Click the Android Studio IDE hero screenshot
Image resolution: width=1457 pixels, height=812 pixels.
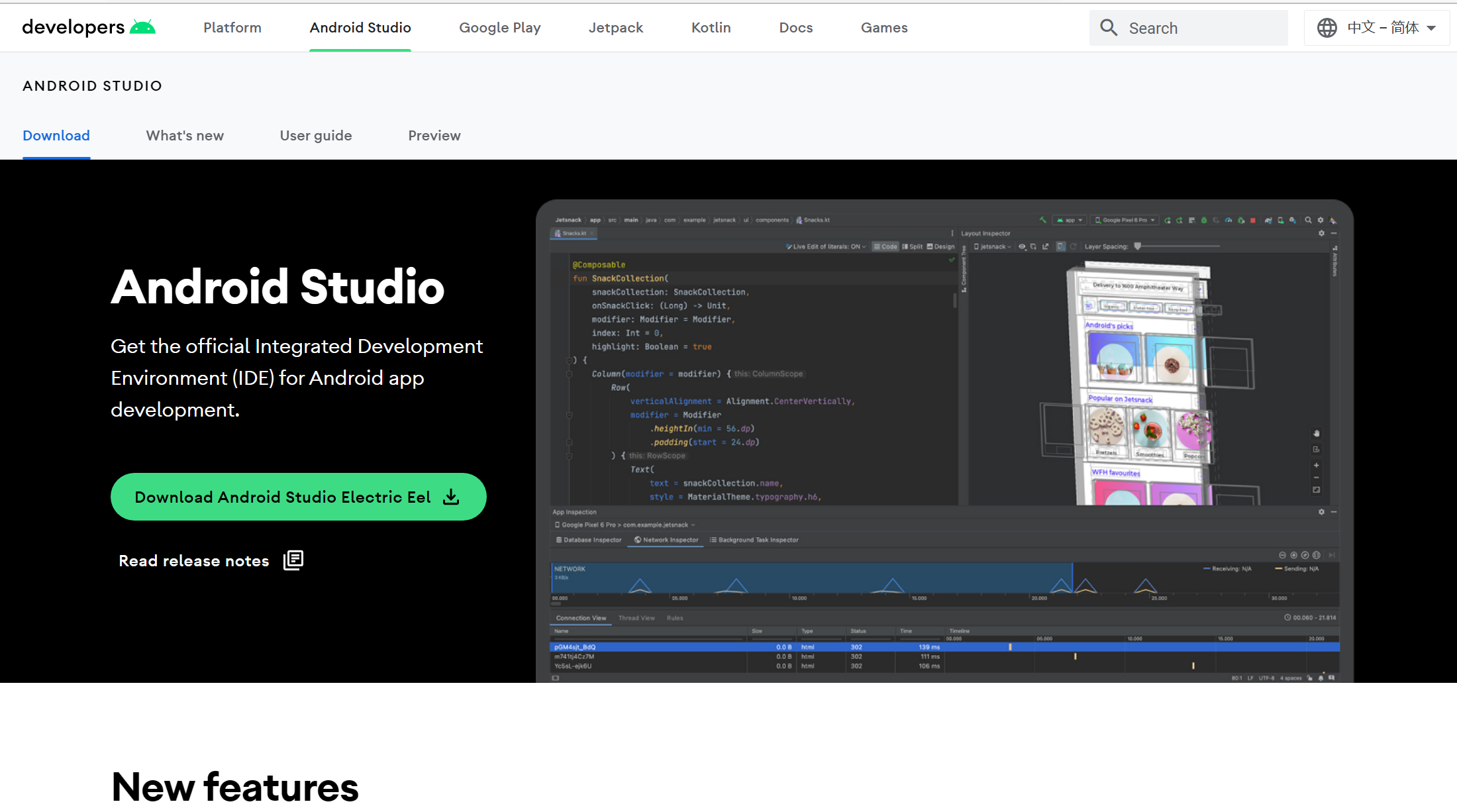[x=944, y=441]
